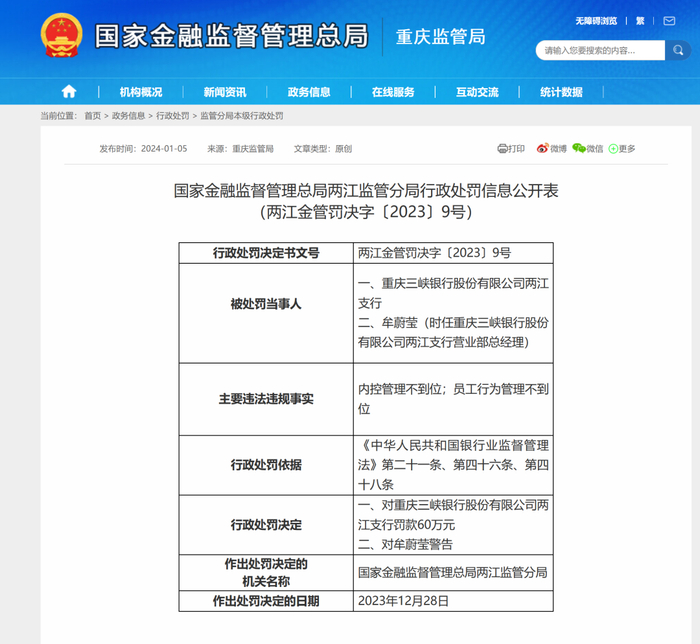The image size is (700, 644).
Task: Open 在线服务 menu
Action: [393, 92]
